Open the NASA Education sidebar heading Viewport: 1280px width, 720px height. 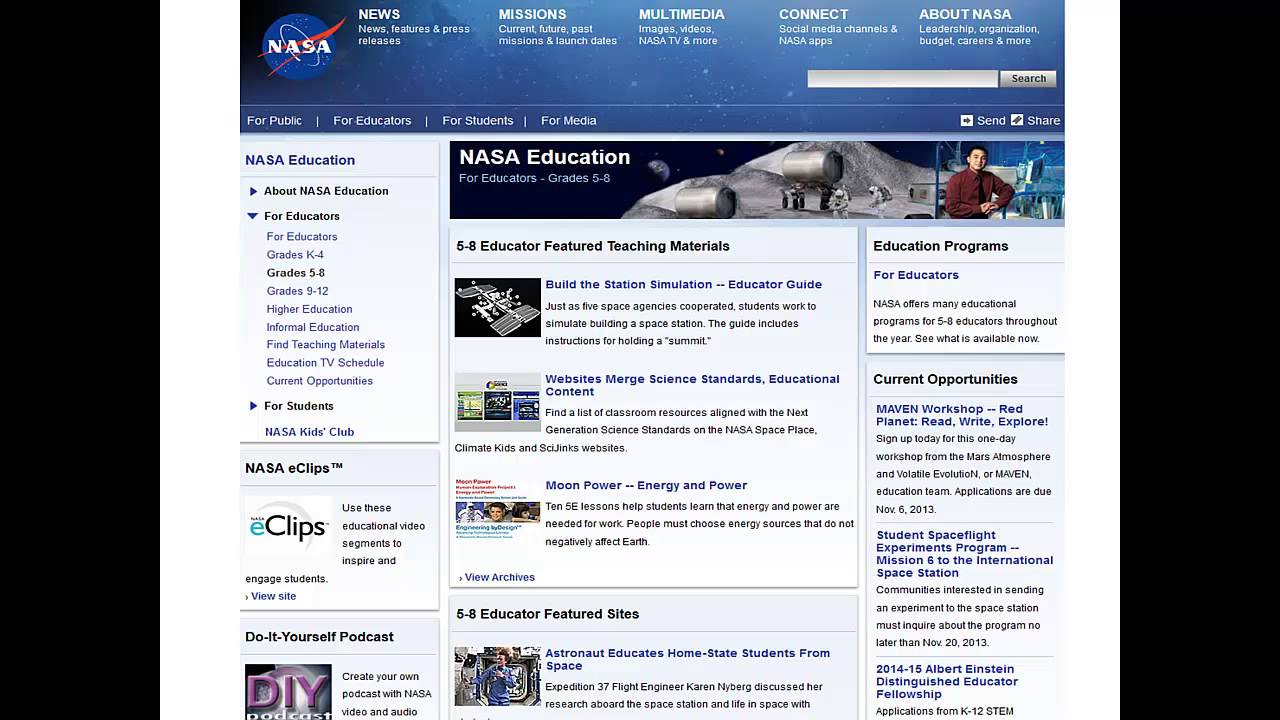300,160
